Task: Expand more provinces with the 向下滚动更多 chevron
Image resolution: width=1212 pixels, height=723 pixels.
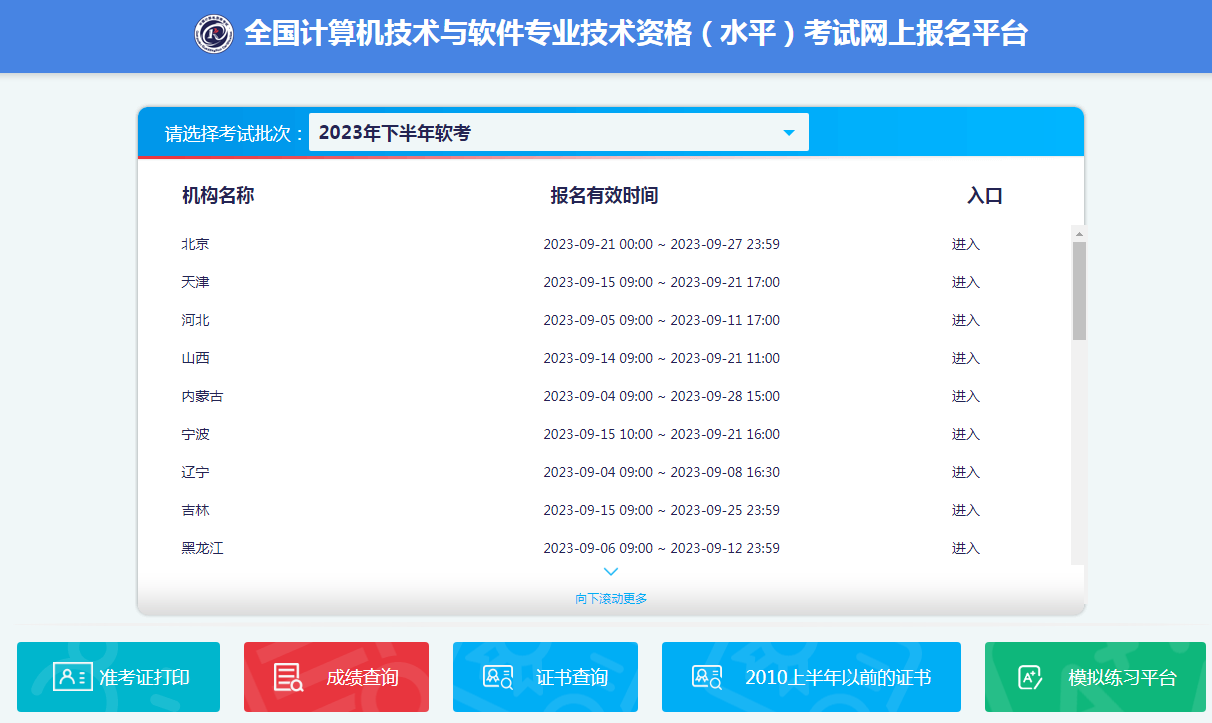Action: (610, 571)
